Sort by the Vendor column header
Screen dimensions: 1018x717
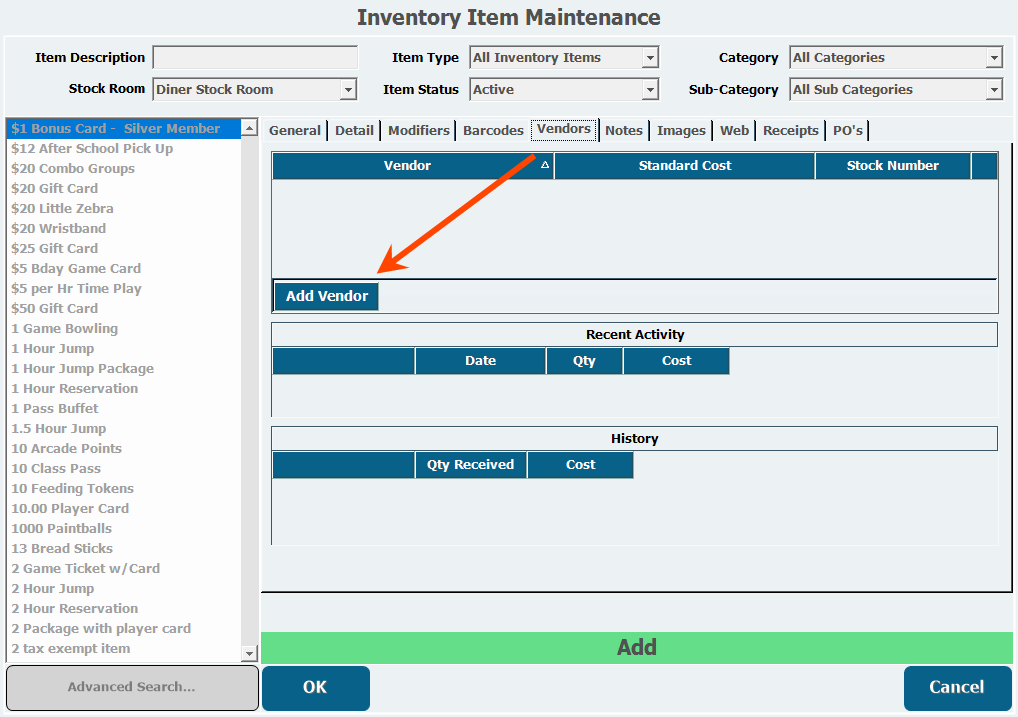point(408,166)
